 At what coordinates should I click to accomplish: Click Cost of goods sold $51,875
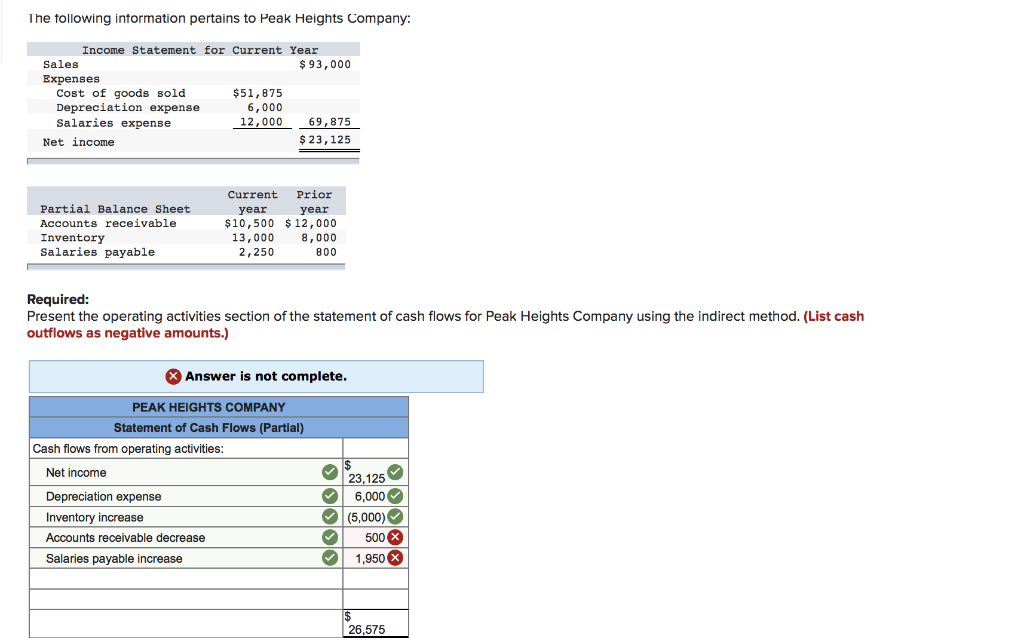[x=257, y=93]
